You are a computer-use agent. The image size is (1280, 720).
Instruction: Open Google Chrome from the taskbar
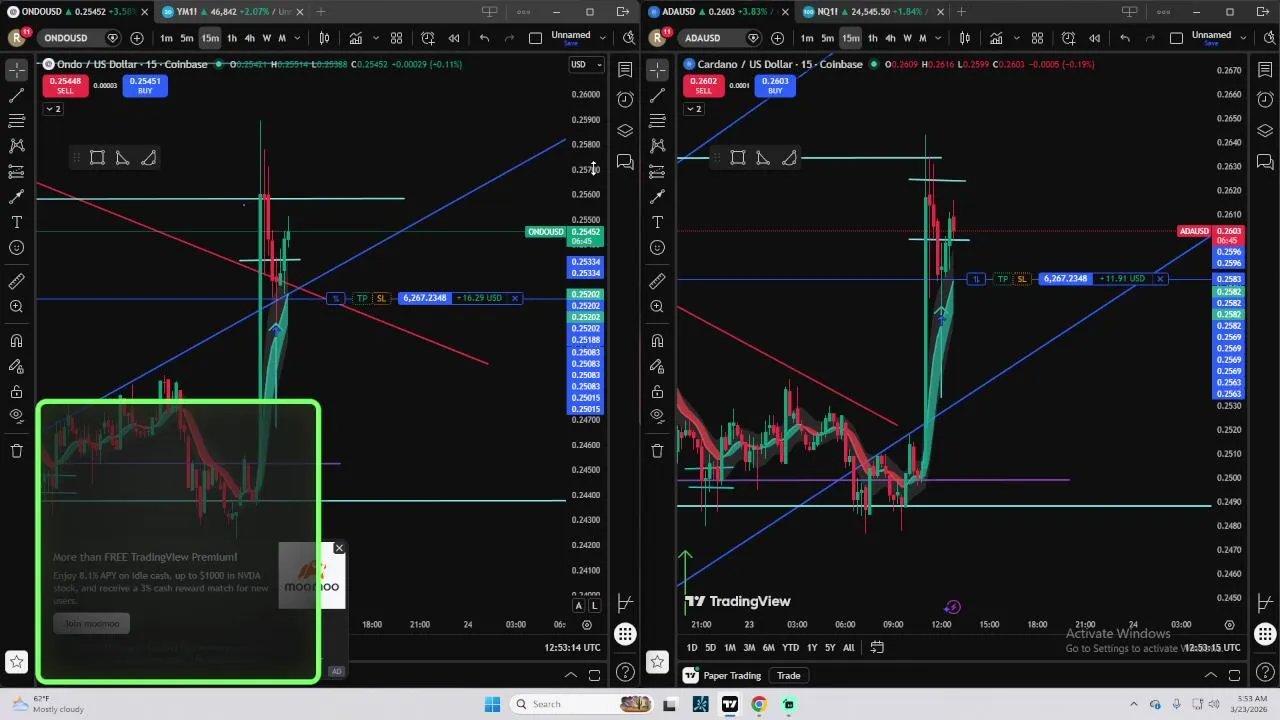point(759,704)
